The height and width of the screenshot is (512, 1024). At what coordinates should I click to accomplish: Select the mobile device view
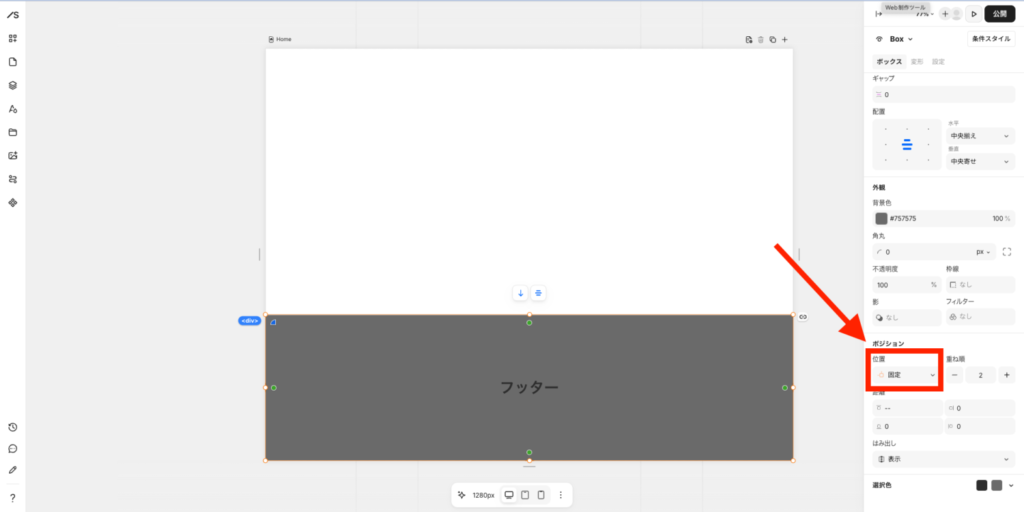coord(541,495)
